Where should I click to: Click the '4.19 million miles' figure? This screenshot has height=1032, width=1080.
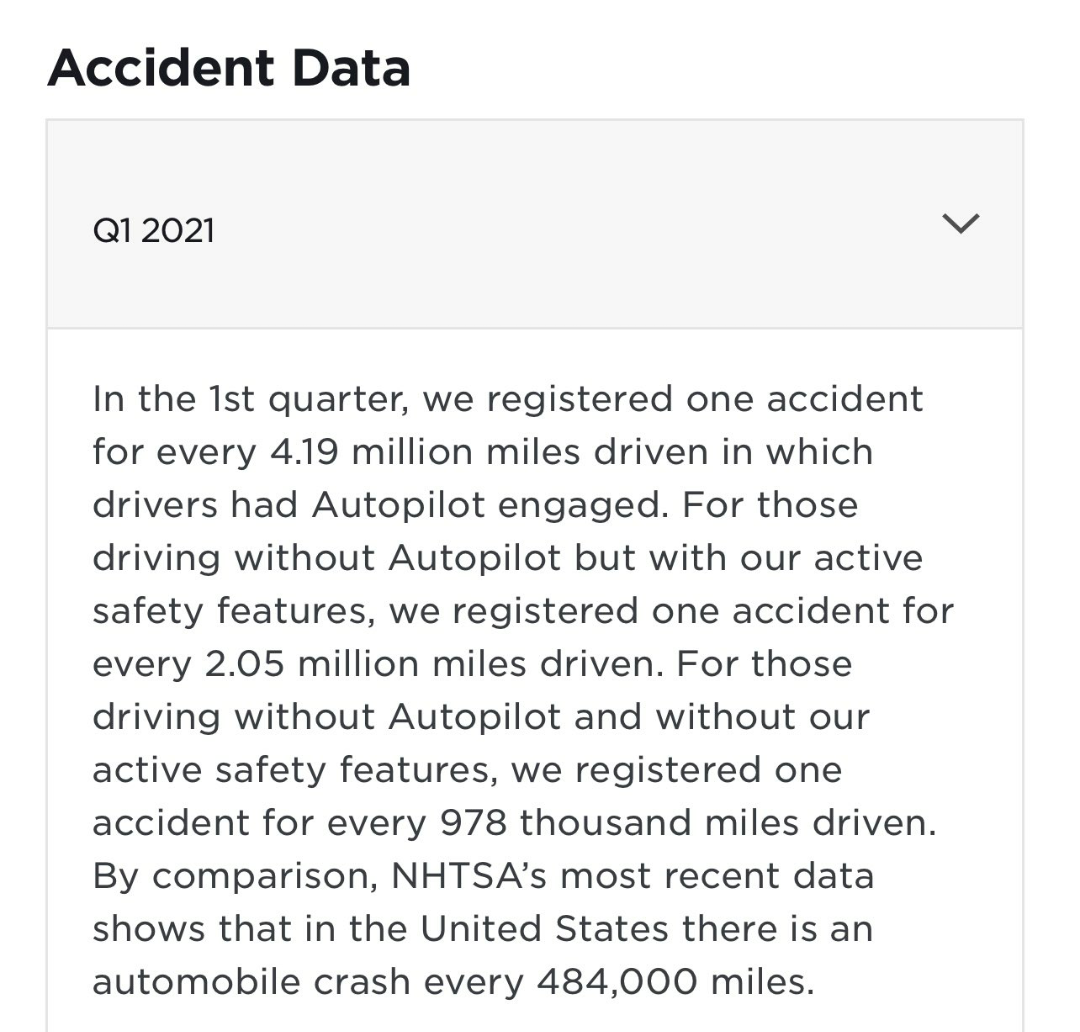tap(426, 452)
